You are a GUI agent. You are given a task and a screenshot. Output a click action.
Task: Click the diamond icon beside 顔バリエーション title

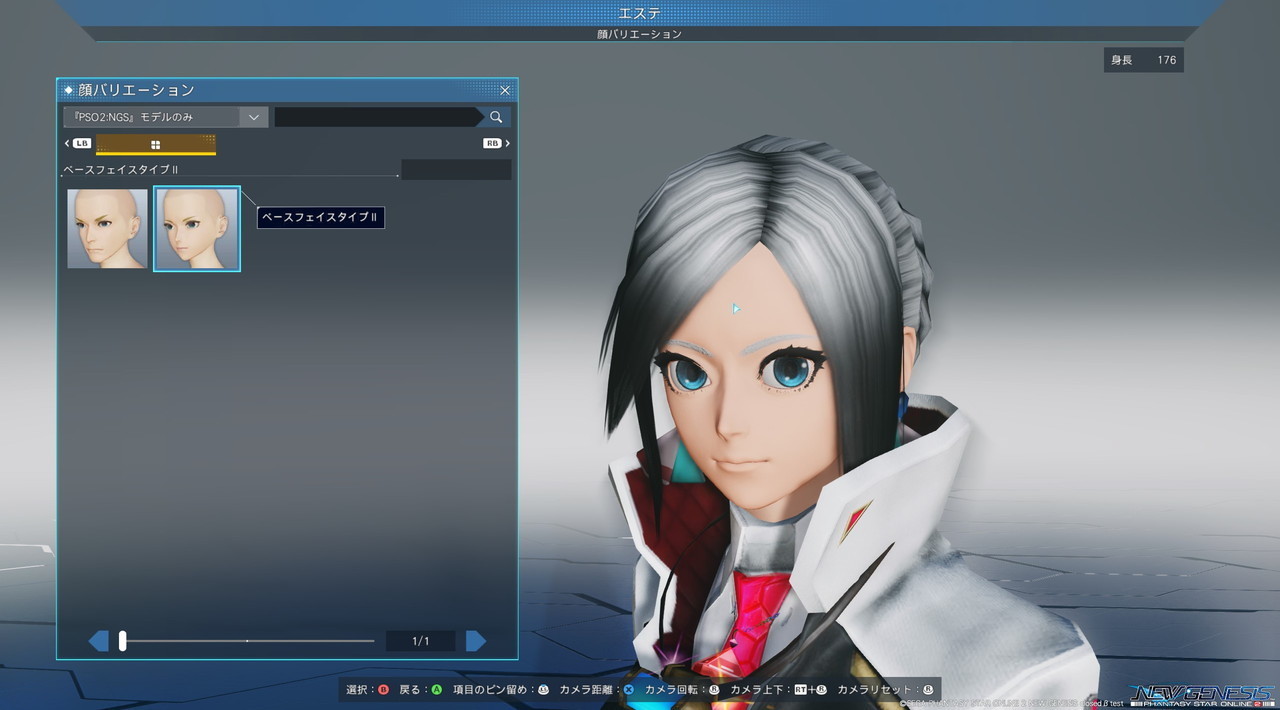pos(68,90)
